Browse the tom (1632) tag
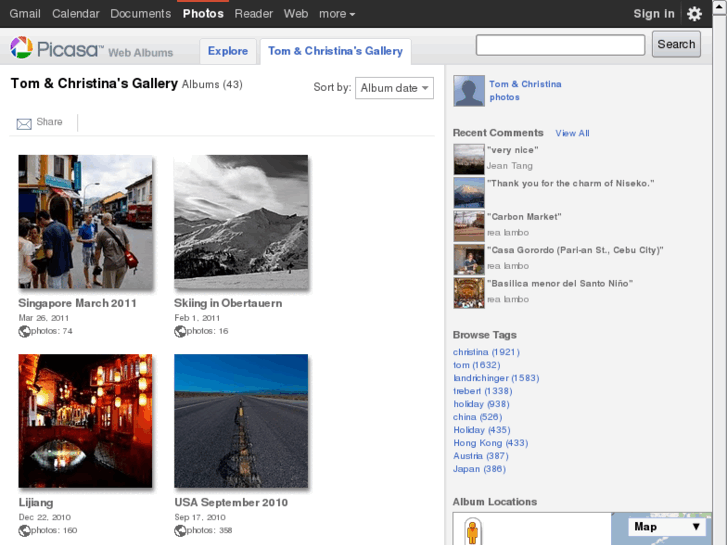The height and width of the screenshot is (545, 727). click(x=477, y=365)
